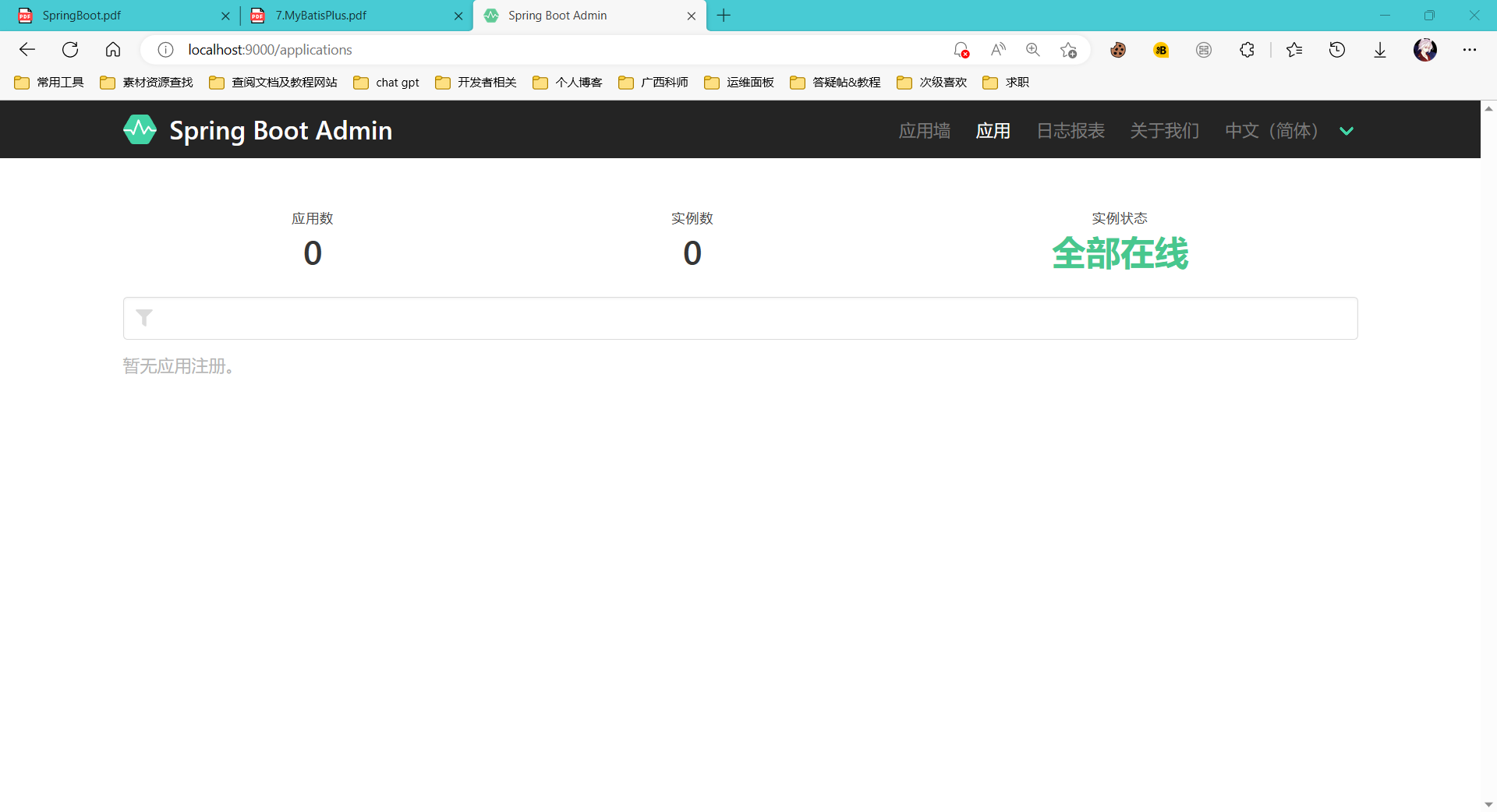Open the 应用墙 navigation item

(x=925, y=131)
